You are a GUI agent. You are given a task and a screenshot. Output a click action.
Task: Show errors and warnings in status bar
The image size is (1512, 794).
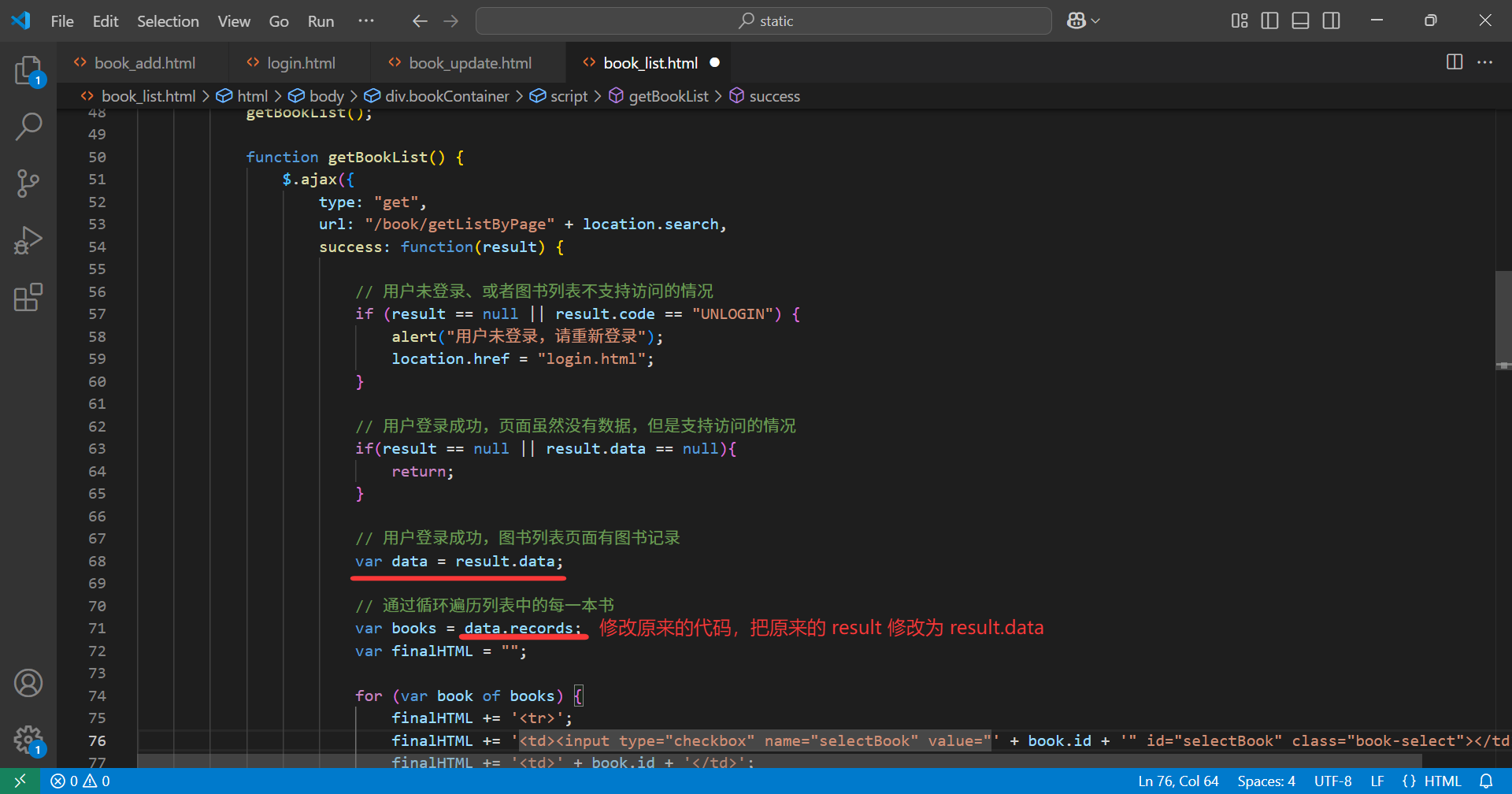pos(80,781)
